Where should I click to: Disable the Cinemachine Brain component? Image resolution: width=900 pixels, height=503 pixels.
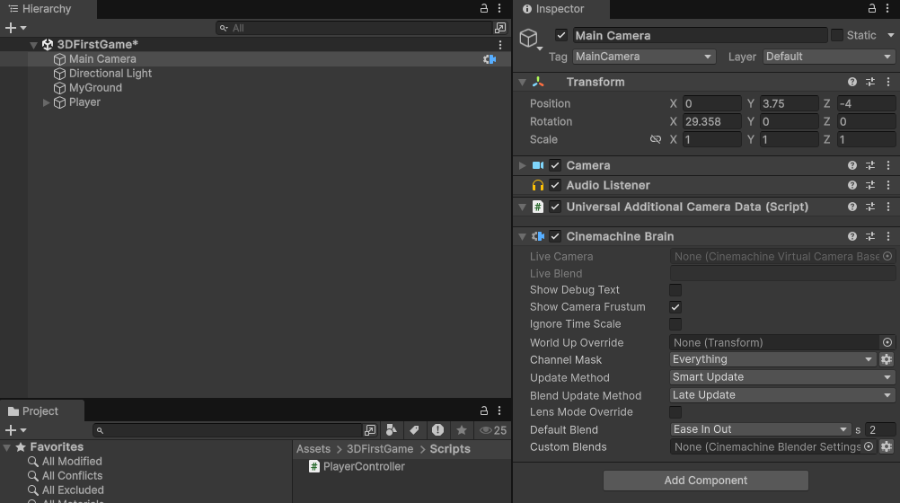554,237
